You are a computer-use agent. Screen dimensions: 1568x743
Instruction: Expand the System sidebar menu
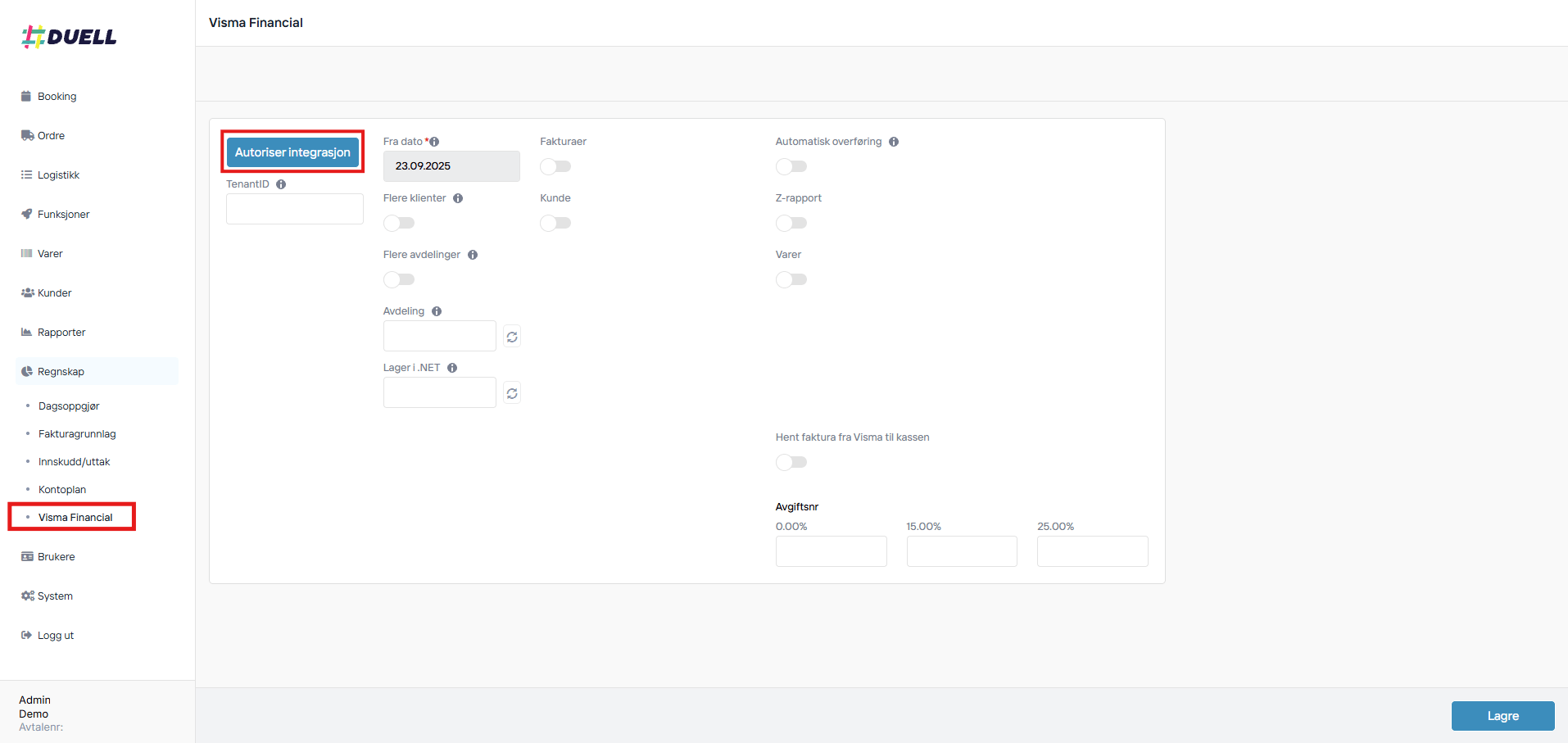coord(55,596)
